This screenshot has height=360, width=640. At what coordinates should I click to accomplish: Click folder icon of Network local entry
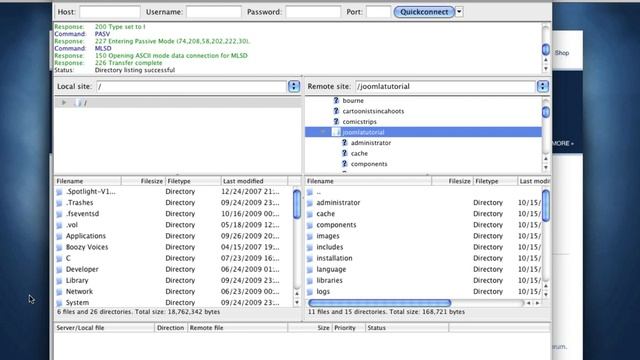(x=60, y=292)
